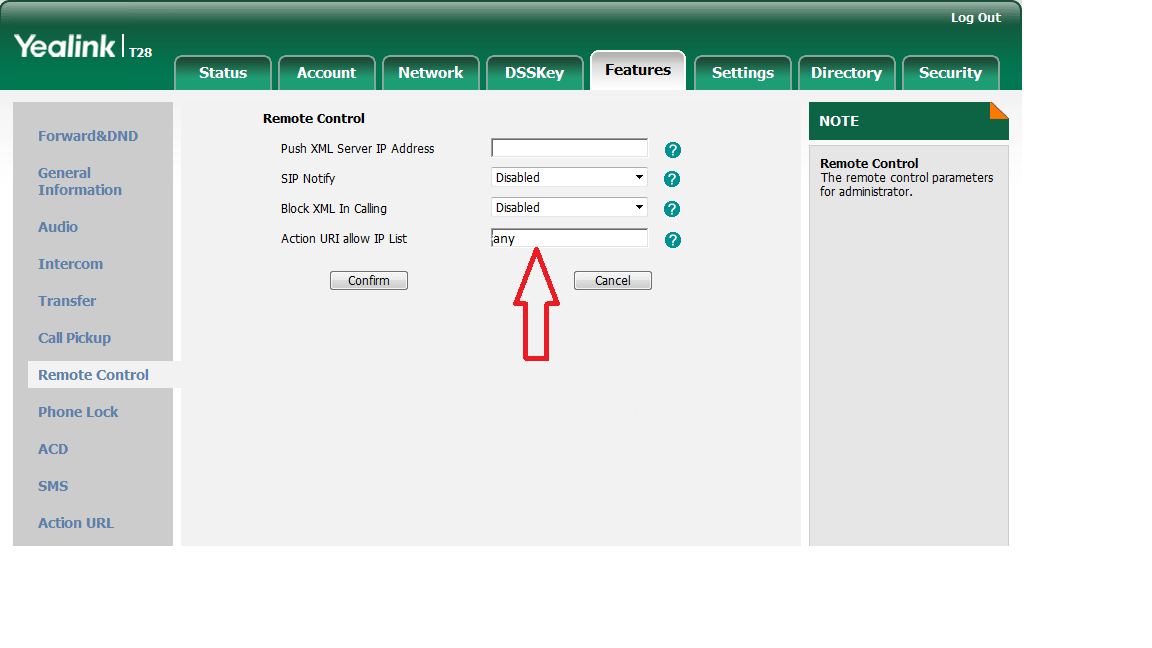Viewport: 1152px width, 648px height.
Task: Select the DSSKey tab
Action: pyautogui.click(x=534, y=73)
